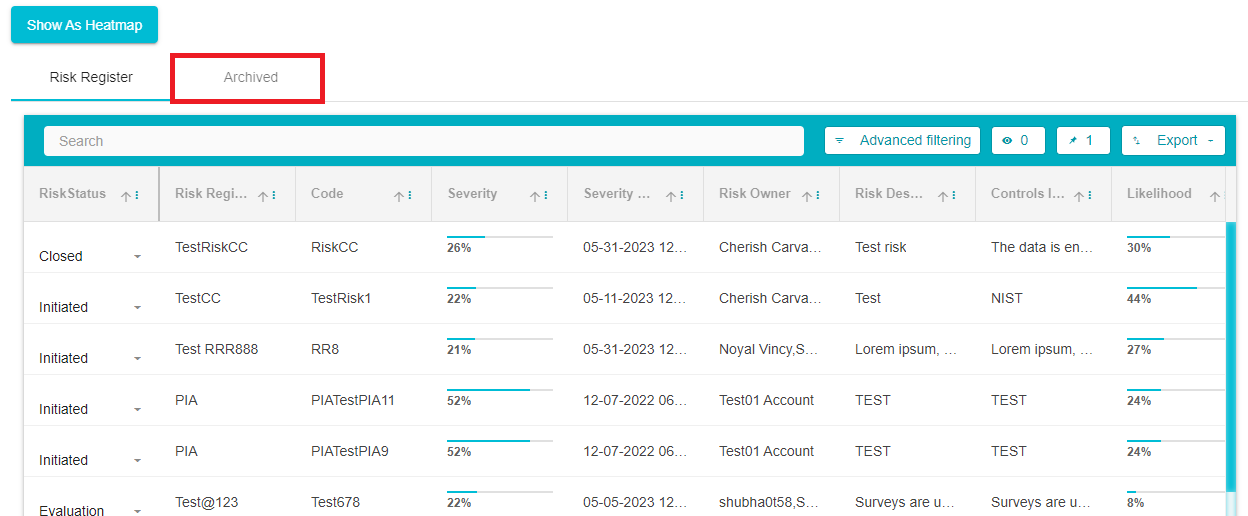Focus the Search input field

(424, 141)
